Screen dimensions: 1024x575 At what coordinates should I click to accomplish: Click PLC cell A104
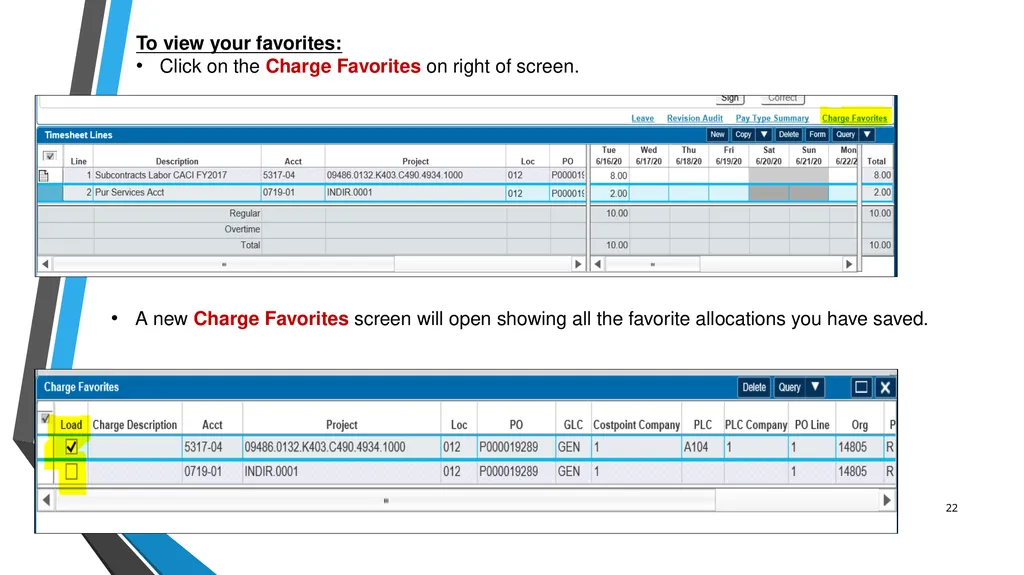coord(702,447)
